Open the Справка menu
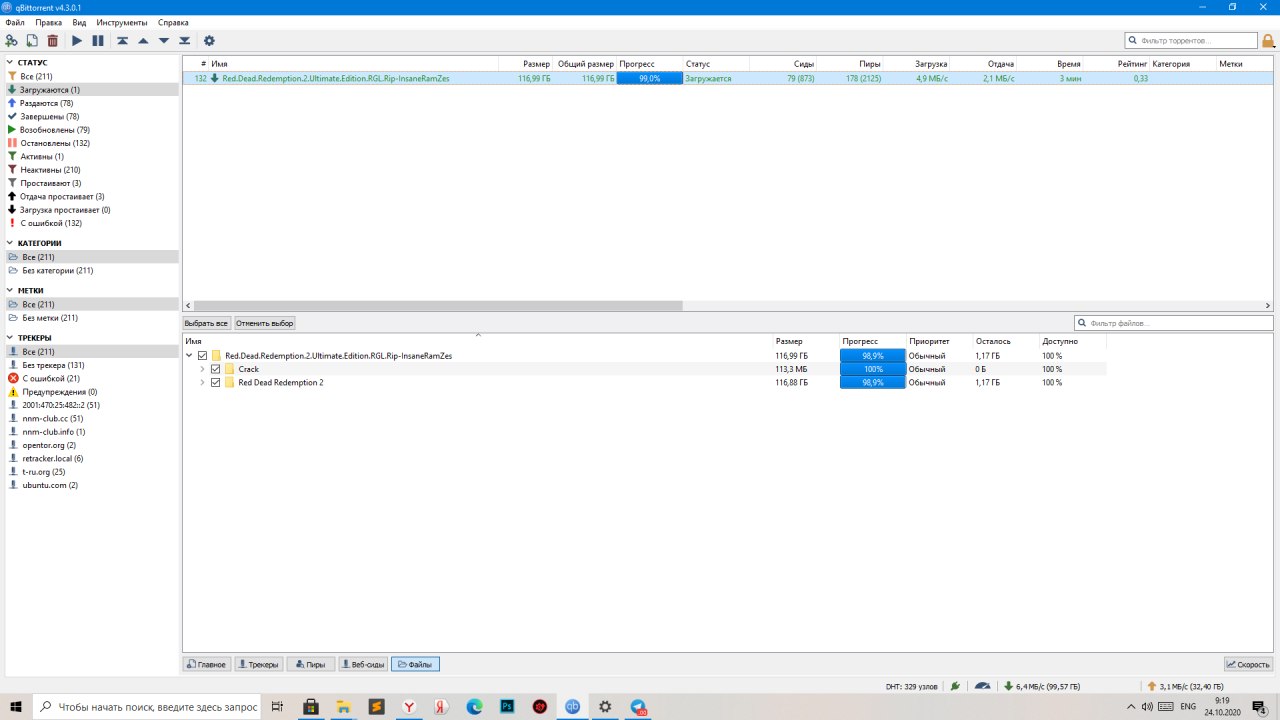This screenshot has height=720, width=1280. (x=173, y=22)
